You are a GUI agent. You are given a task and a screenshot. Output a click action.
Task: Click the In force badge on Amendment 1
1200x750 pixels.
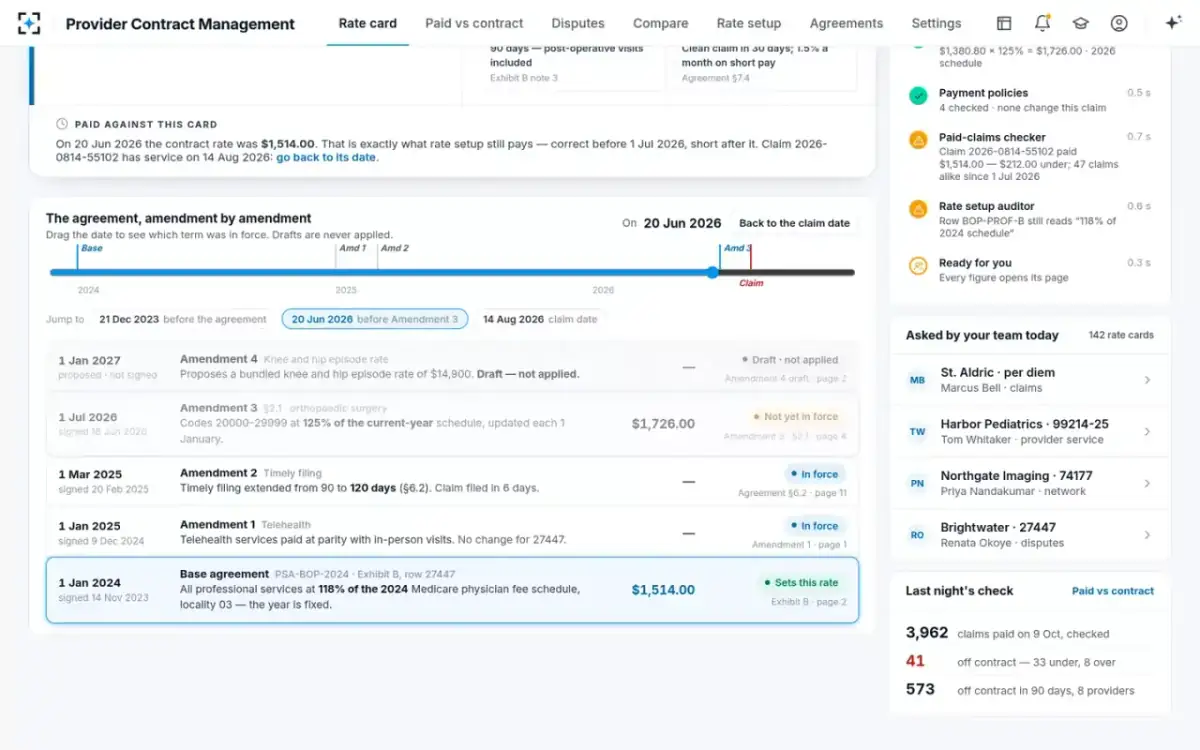(814, 526)
